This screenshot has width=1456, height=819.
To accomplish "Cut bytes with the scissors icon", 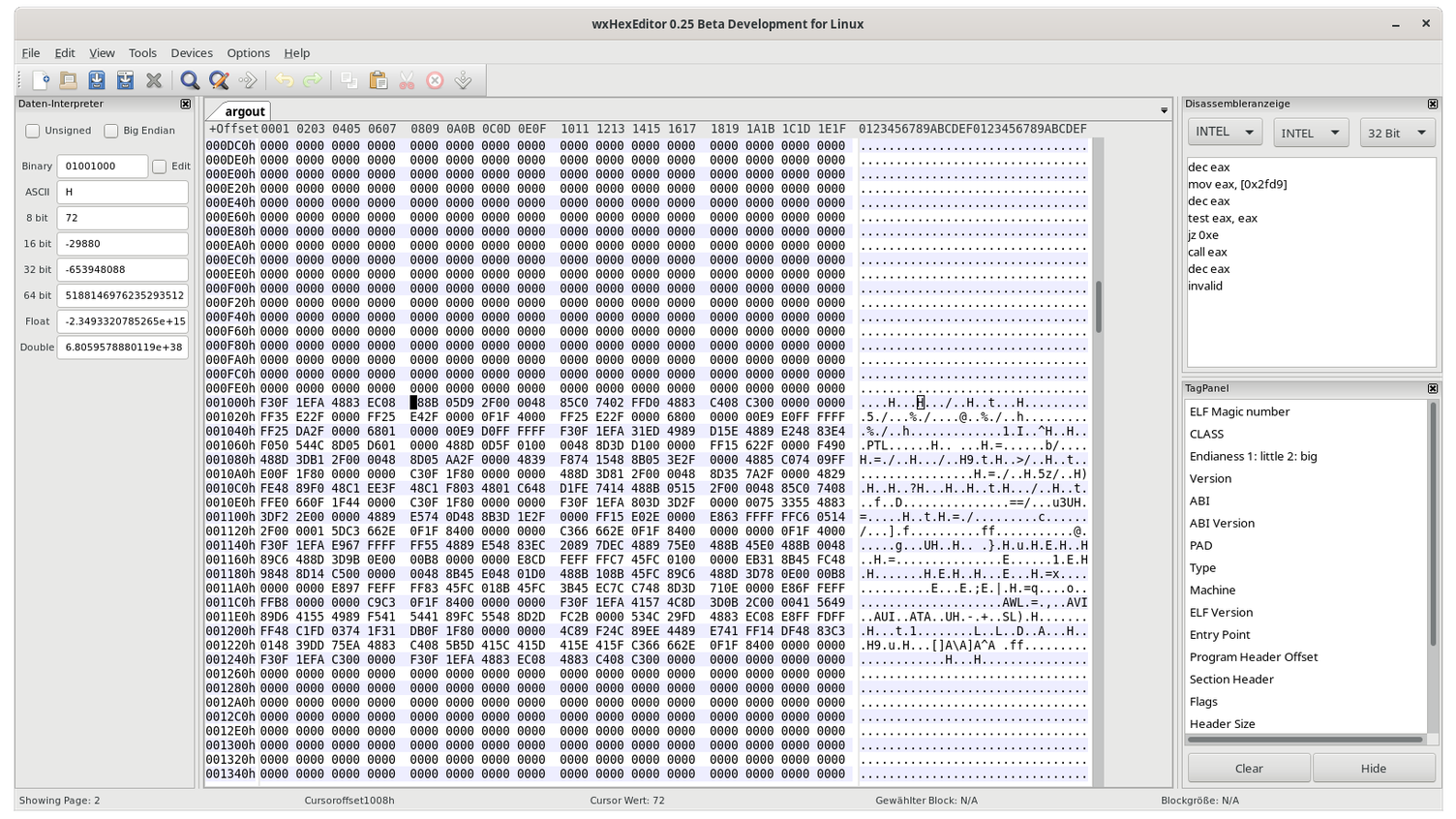I will 407,80.
